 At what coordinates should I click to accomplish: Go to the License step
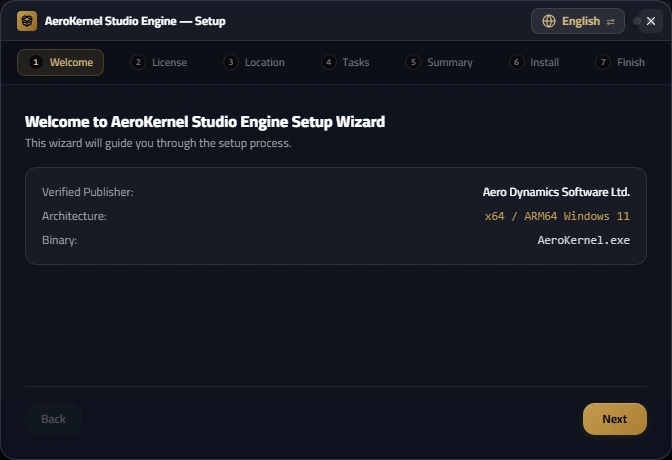[159, 62]
